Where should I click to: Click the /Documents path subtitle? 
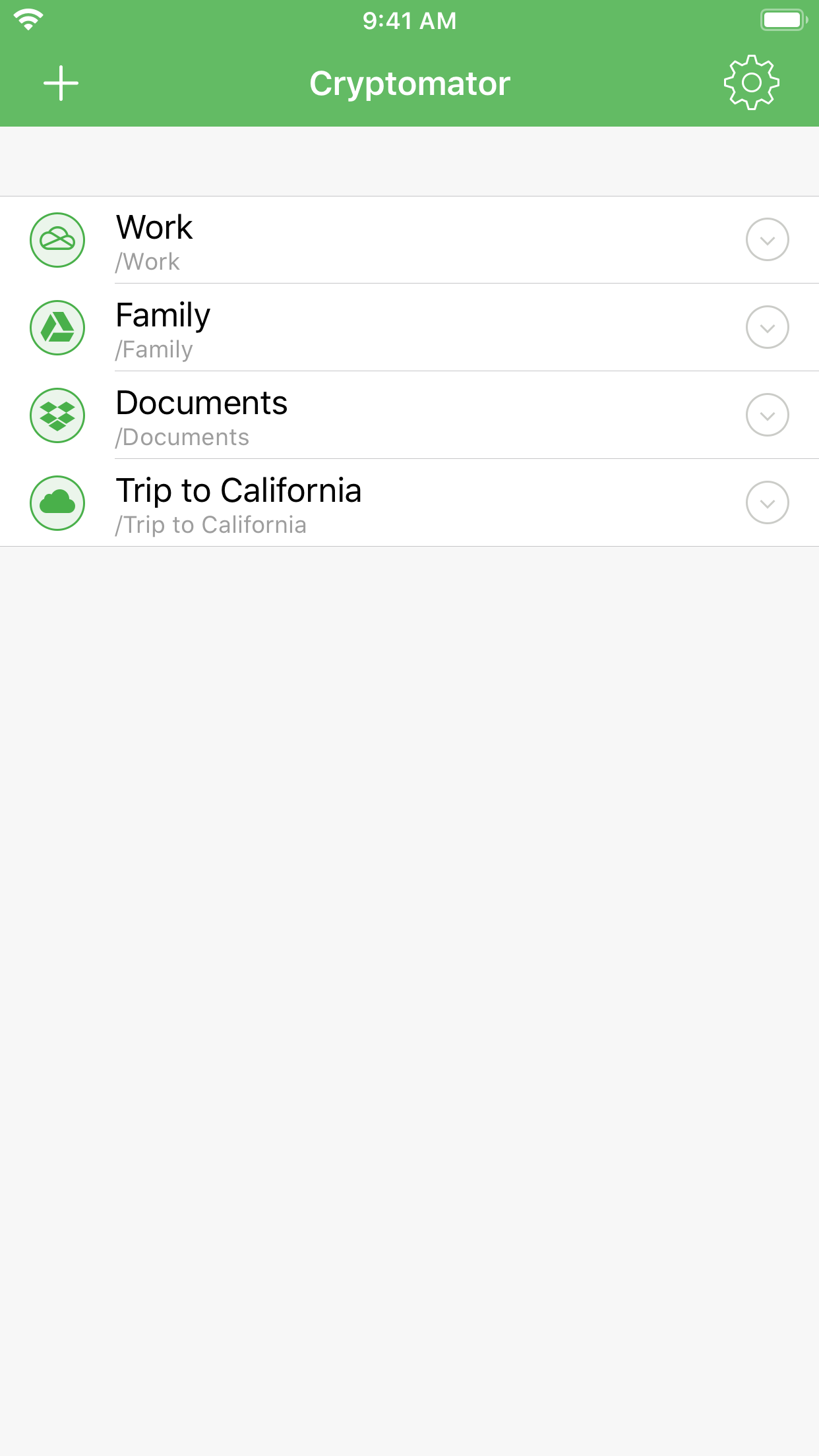pyautogui.click(x=182, y=437)
